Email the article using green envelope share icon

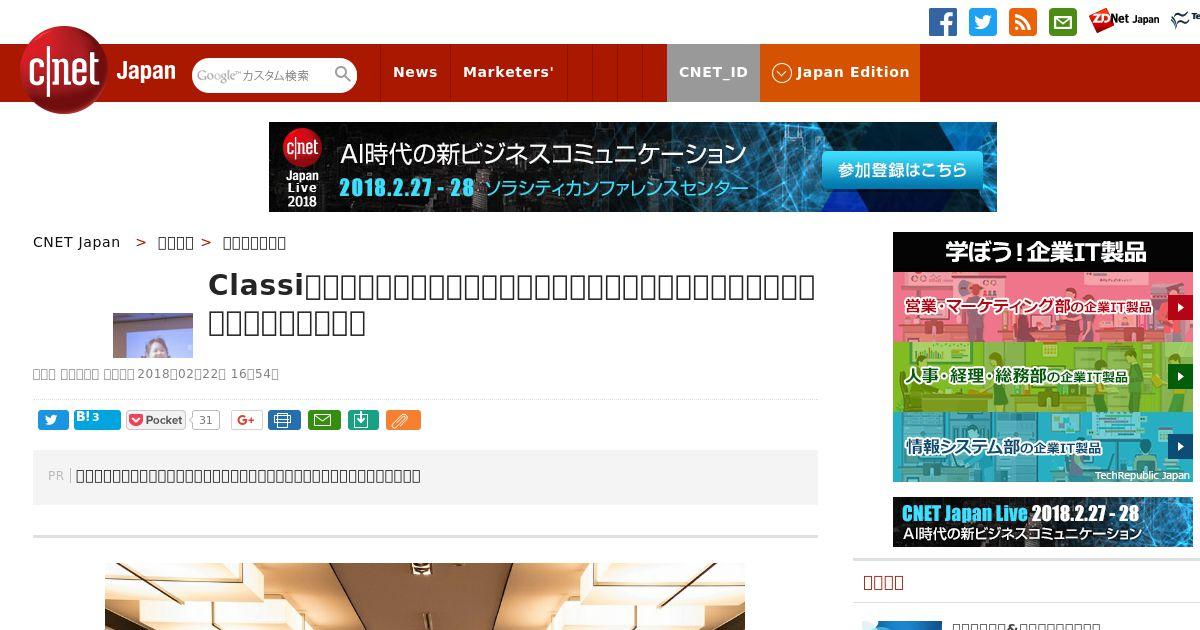(x=324, y=420)
